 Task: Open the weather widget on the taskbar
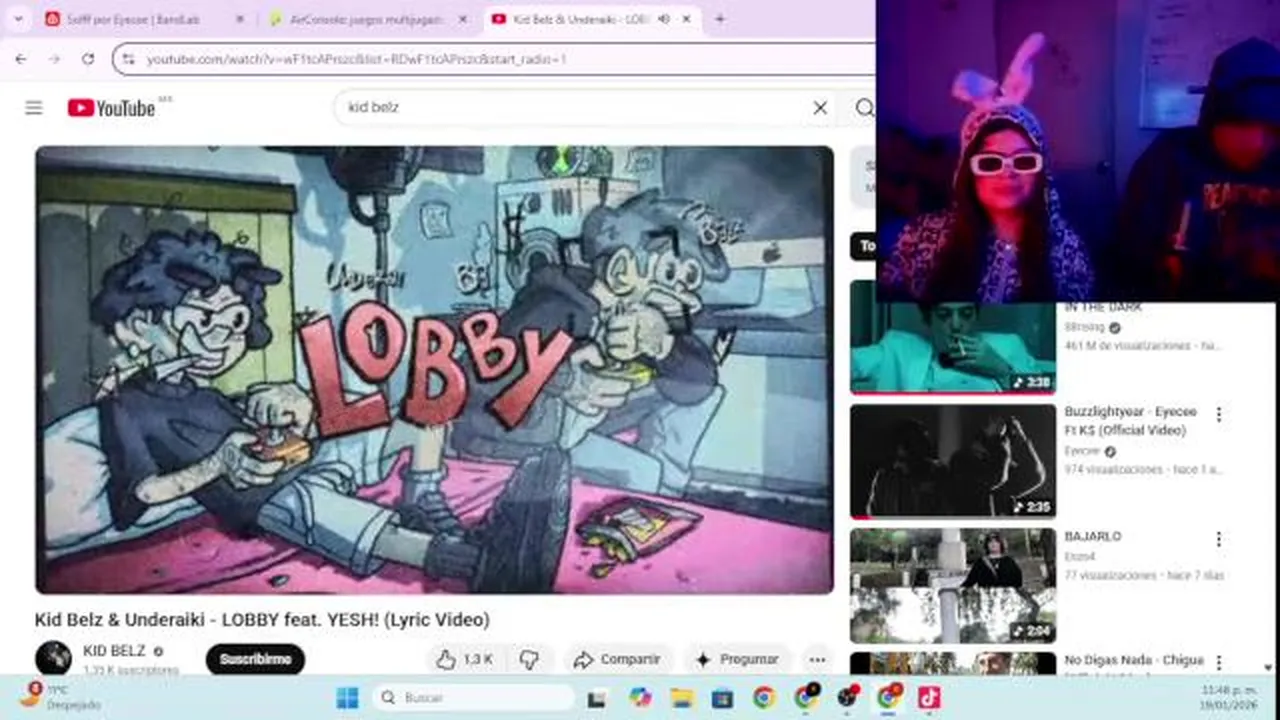pyautogui.click(x=62, y=697)
